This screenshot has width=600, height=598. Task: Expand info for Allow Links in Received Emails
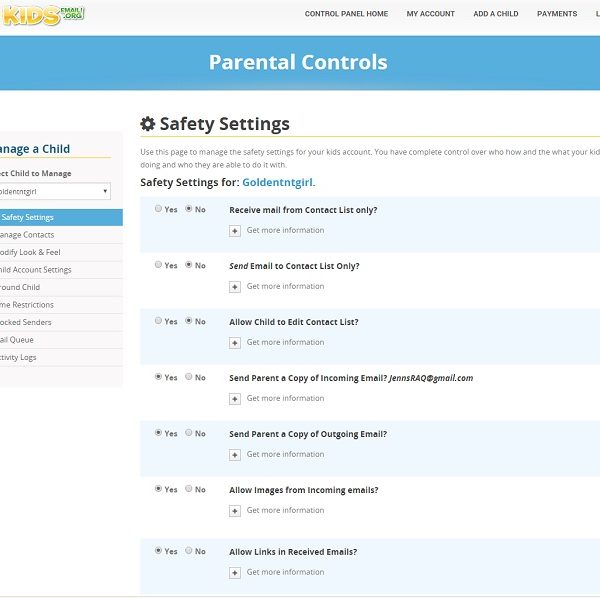pyautogui.click(x=235, y=573)
